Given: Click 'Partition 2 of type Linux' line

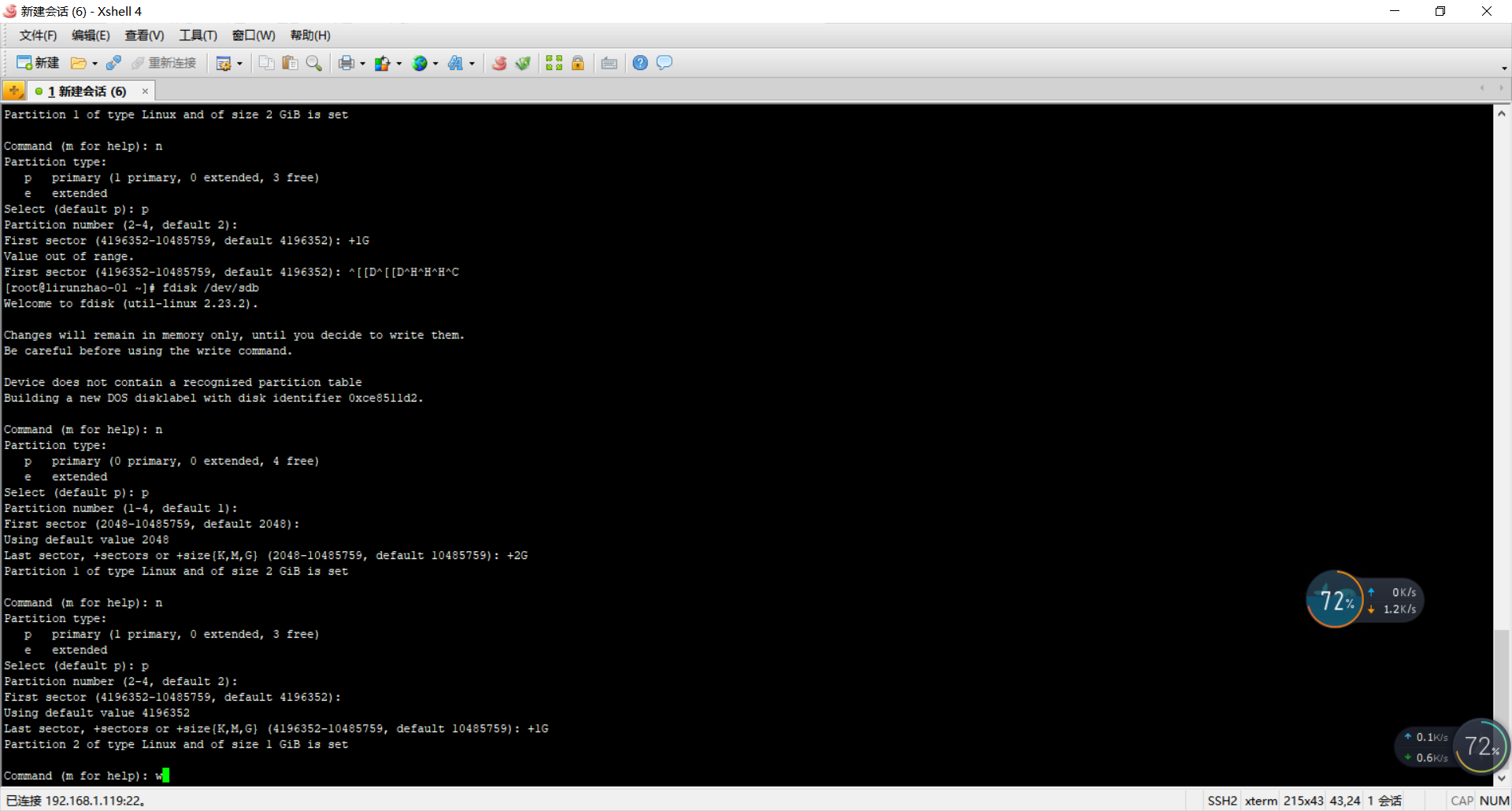Looking at the screenshot, I should click(x=176, y=745).
